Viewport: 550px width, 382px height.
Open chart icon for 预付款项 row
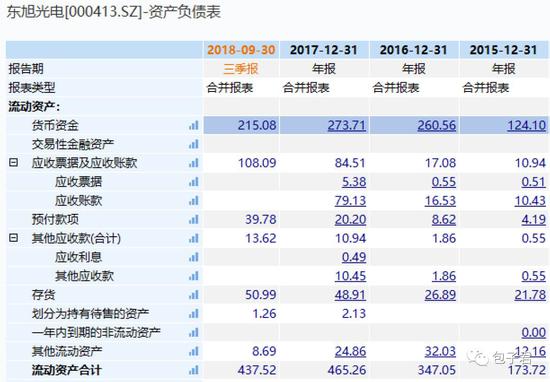pyautogui.click(x=194, y=220)
